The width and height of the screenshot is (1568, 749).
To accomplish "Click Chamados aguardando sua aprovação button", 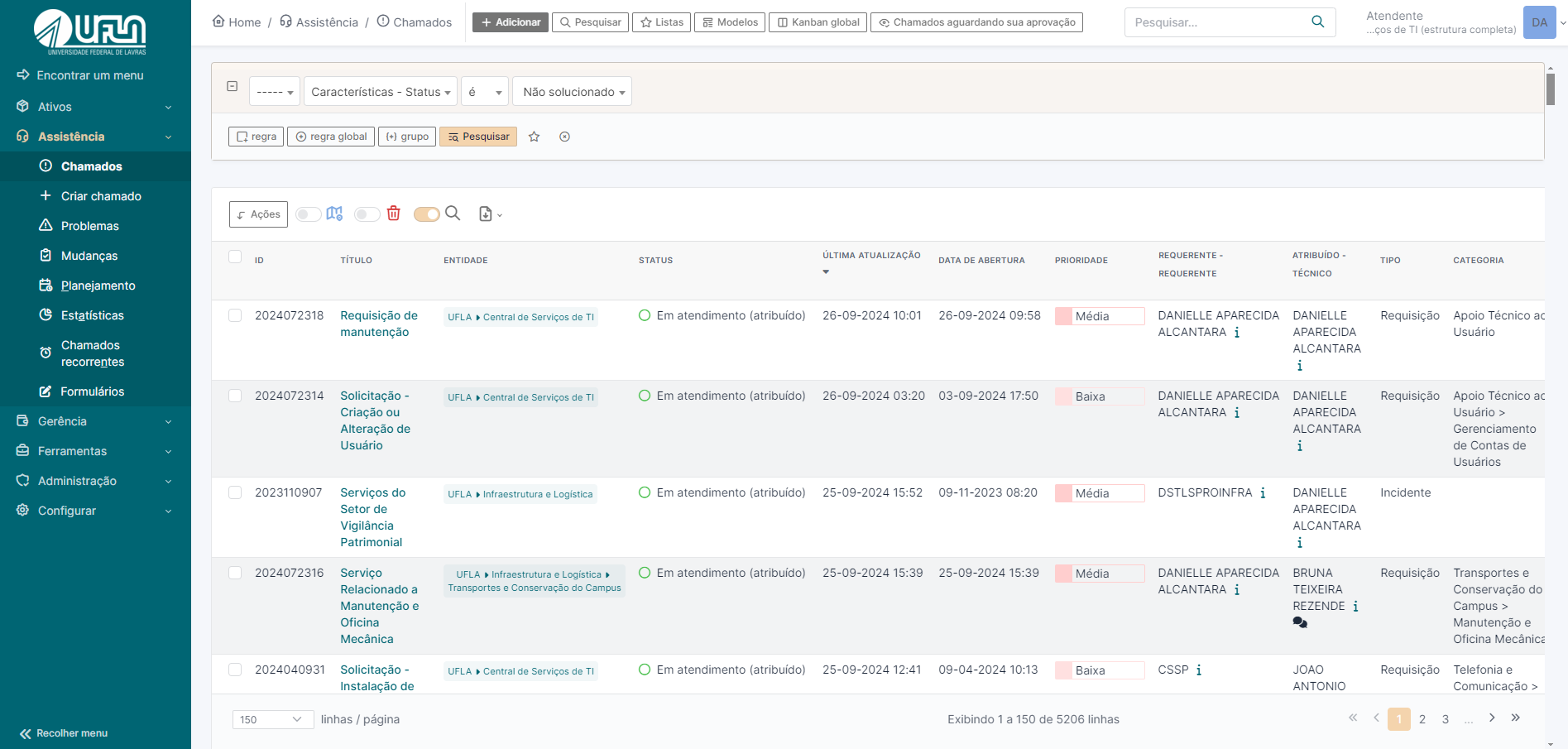I will click(x=976, y=22).
